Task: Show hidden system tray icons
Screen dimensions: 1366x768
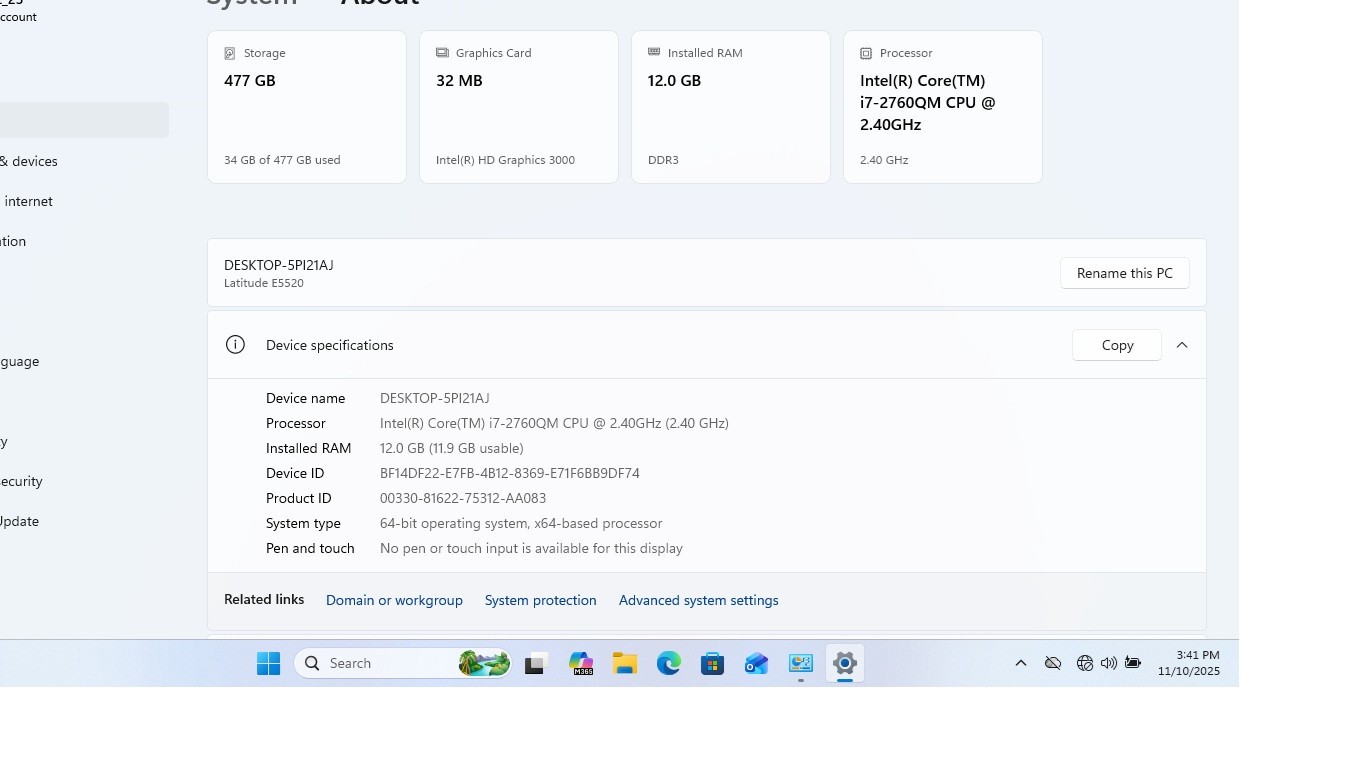Action: coord(1021,663)
